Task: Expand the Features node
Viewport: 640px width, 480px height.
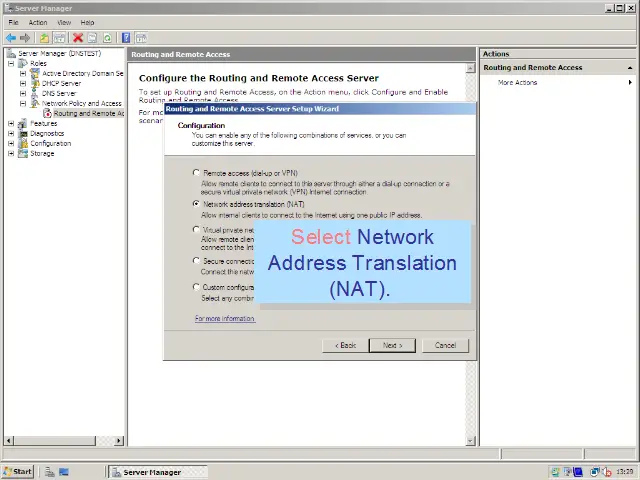Action: click(11, 123)
